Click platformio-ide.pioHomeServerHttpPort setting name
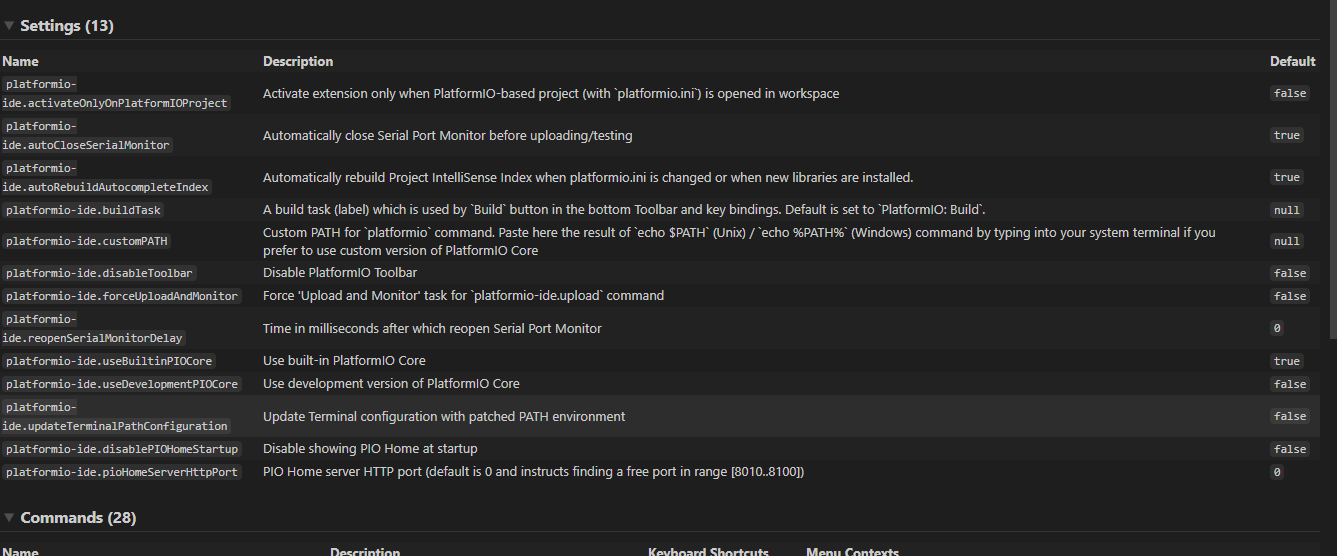 pos(121,472)
